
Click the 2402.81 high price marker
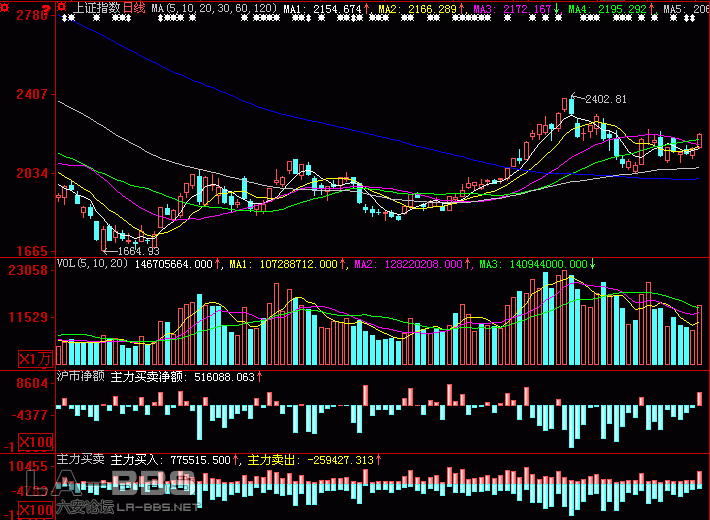pos(605,99)
